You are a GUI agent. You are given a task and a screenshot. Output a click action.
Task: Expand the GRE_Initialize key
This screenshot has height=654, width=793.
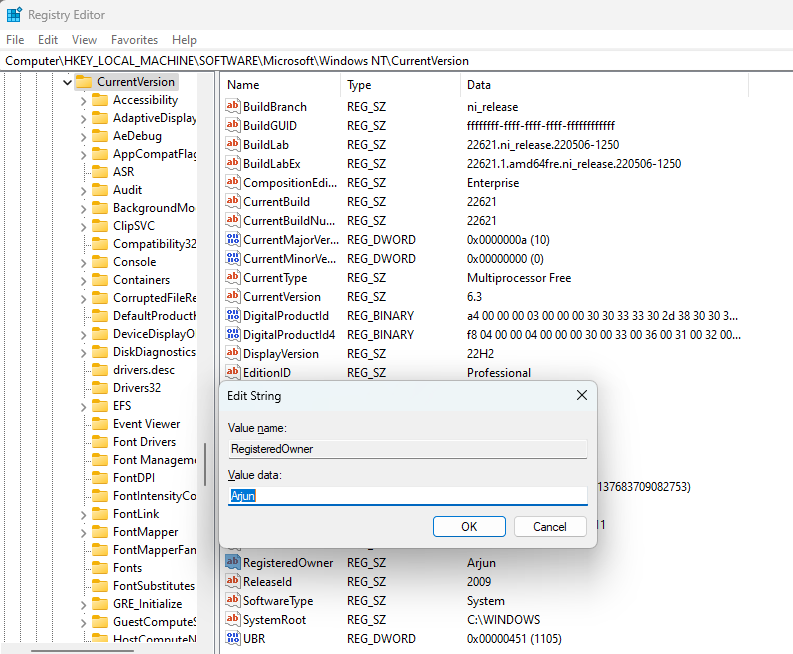[83, 604]
